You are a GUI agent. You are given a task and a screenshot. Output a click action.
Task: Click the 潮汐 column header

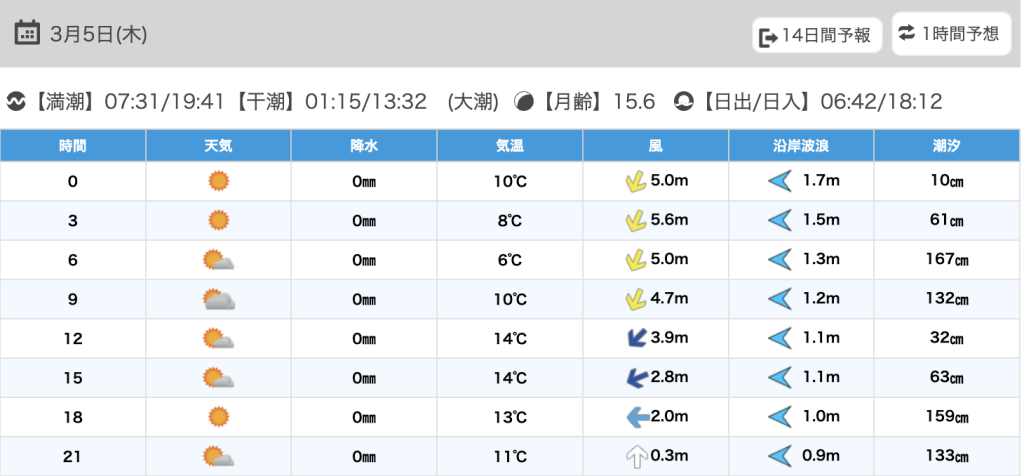point(946,146)
